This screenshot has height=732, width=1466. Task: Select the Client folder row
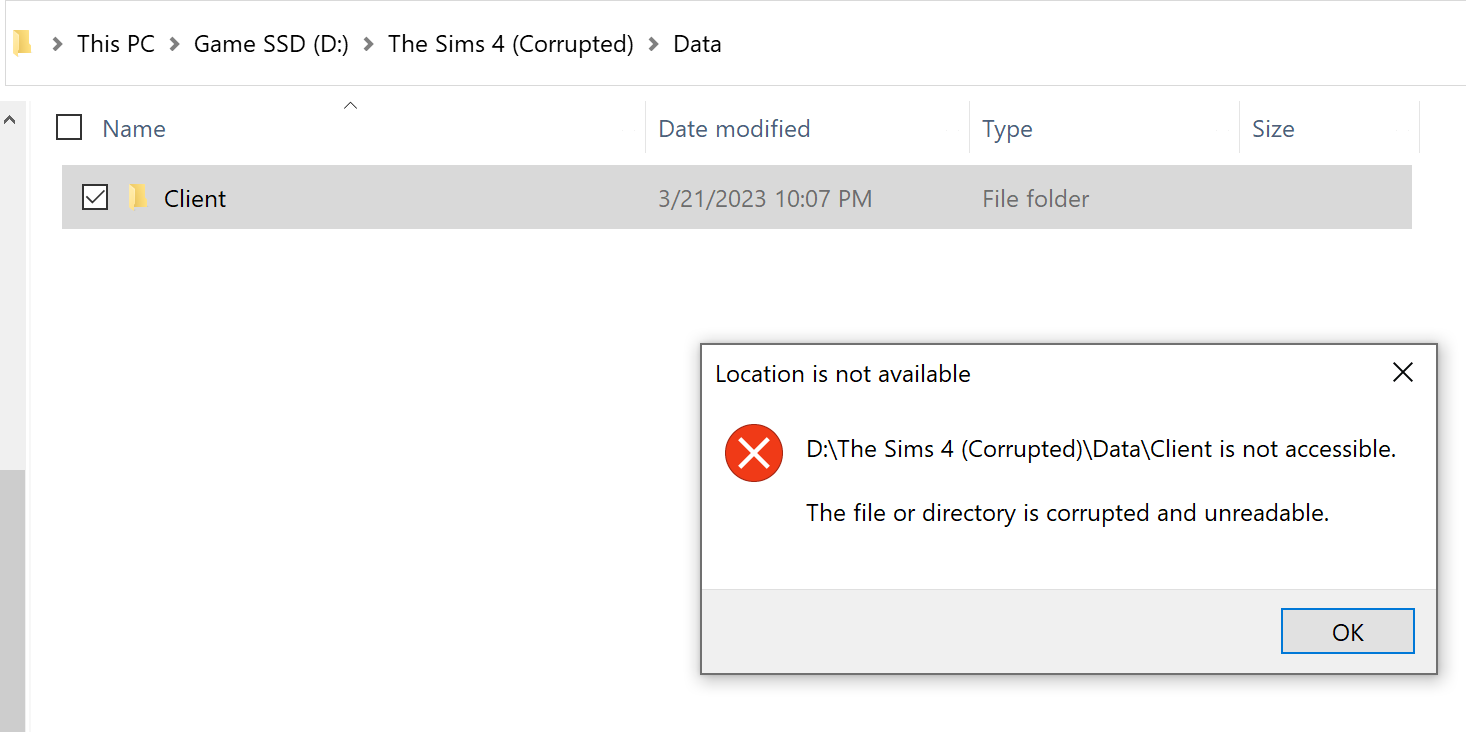(737, 198)
